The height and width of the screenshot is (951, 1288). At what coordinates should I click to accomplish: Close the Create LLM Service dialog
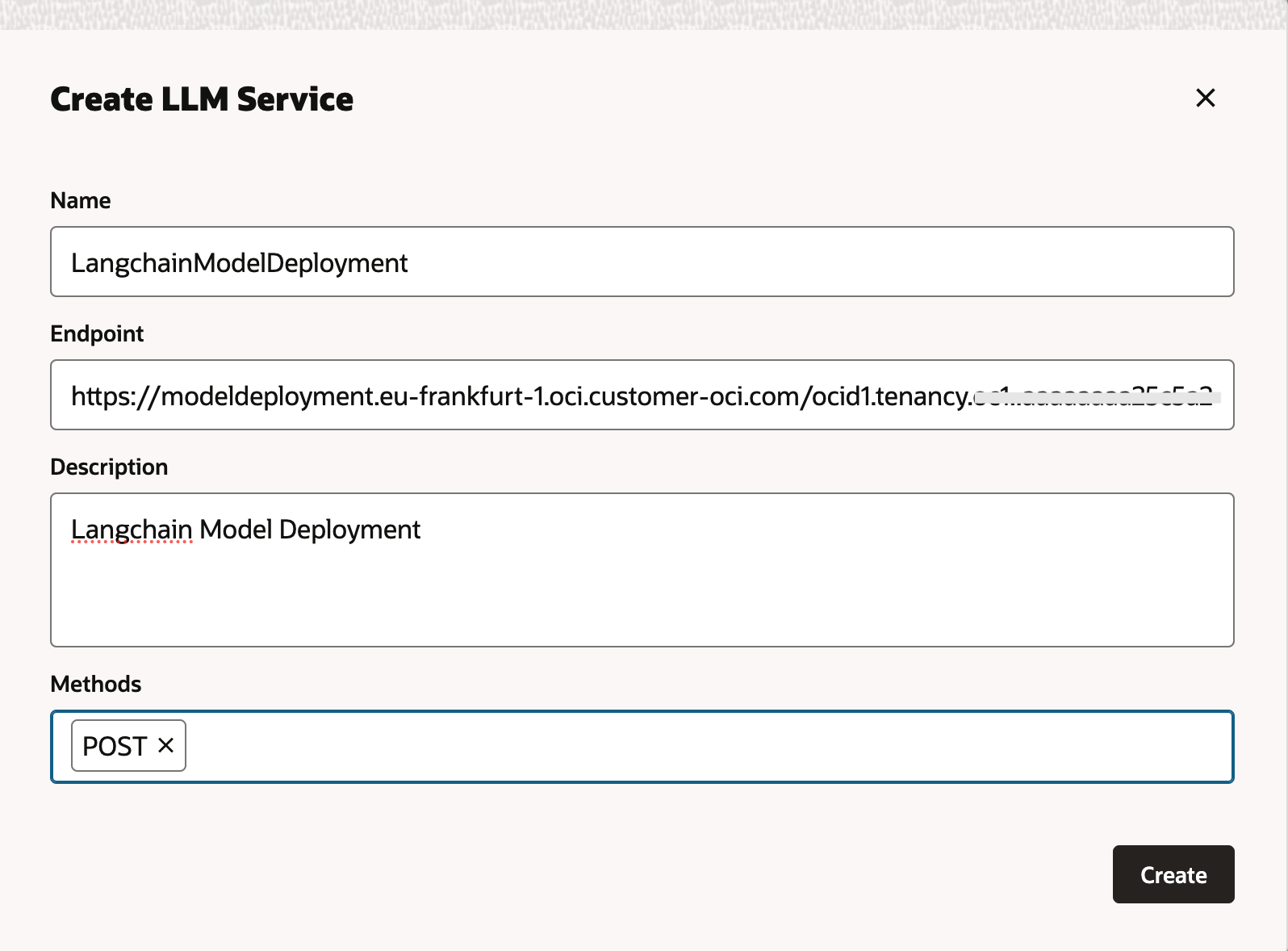tap(1205, 98)
